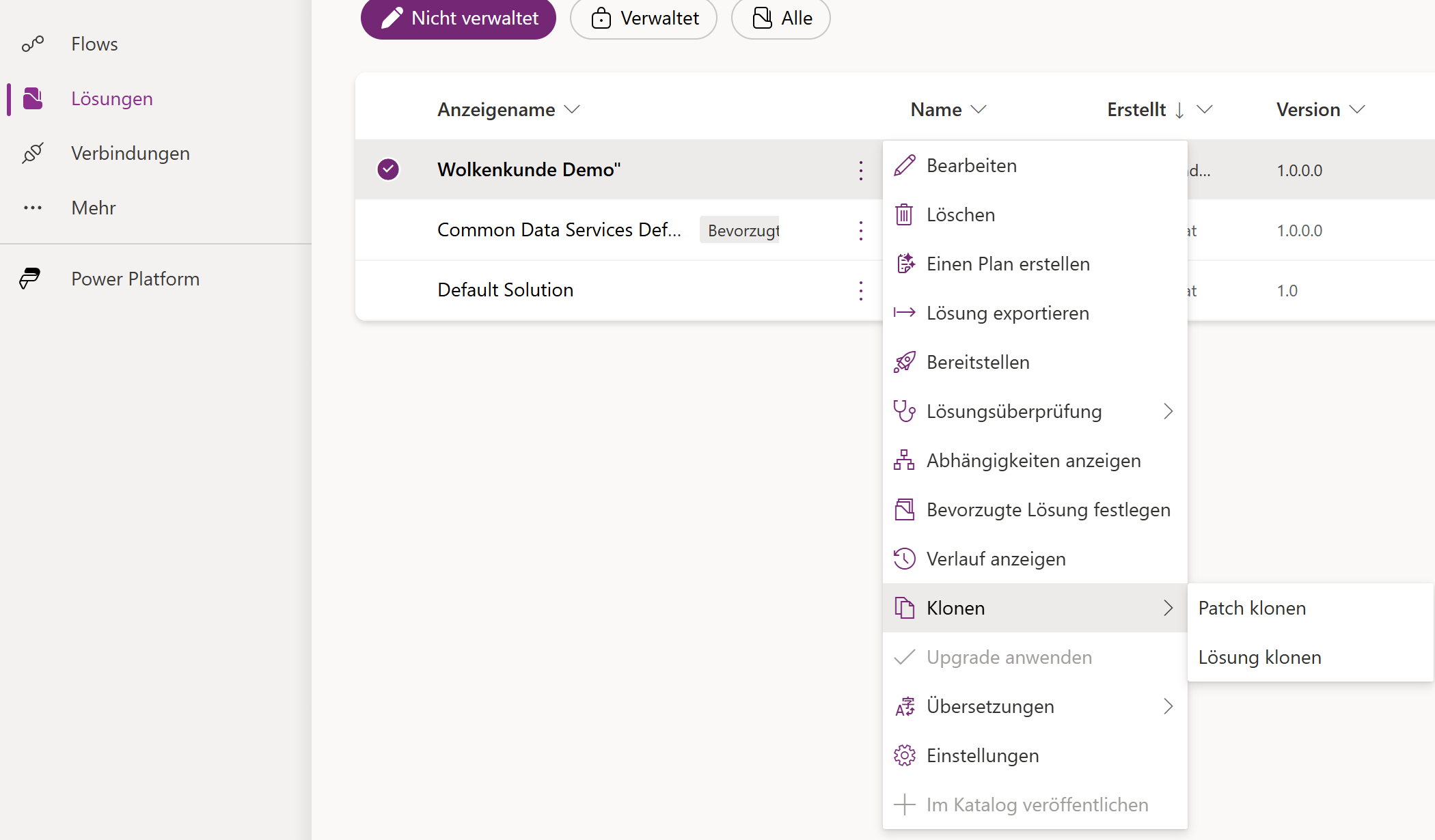This screenshot has height=840, width=1435.
Task: Click the Bearbeiten pencil icon
Action: (905, 165)
